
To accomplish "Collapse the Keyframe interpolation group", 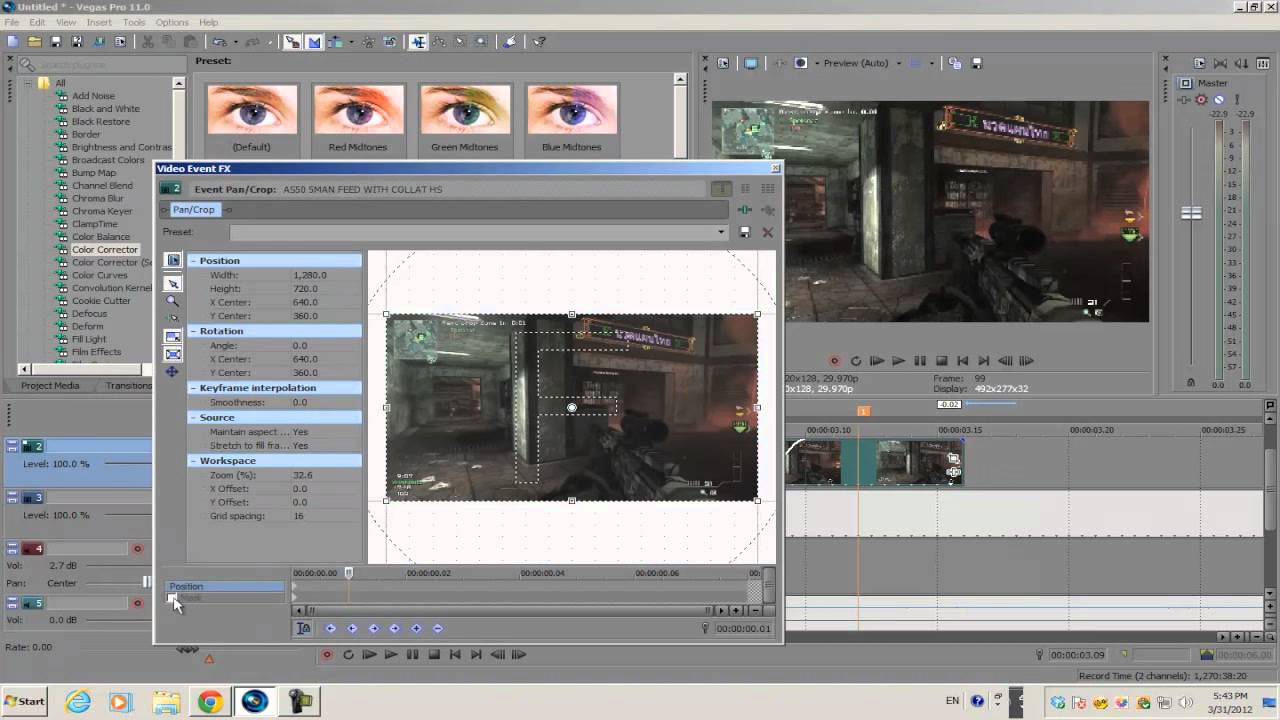I will [193, 387].
